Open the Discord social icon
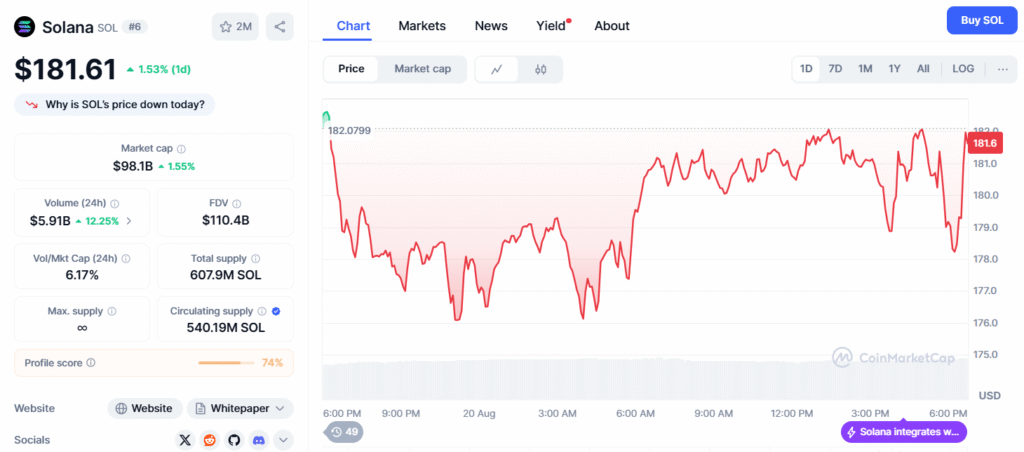Image resolution: width=1024 pixels, height=452 pixels. 259,440
